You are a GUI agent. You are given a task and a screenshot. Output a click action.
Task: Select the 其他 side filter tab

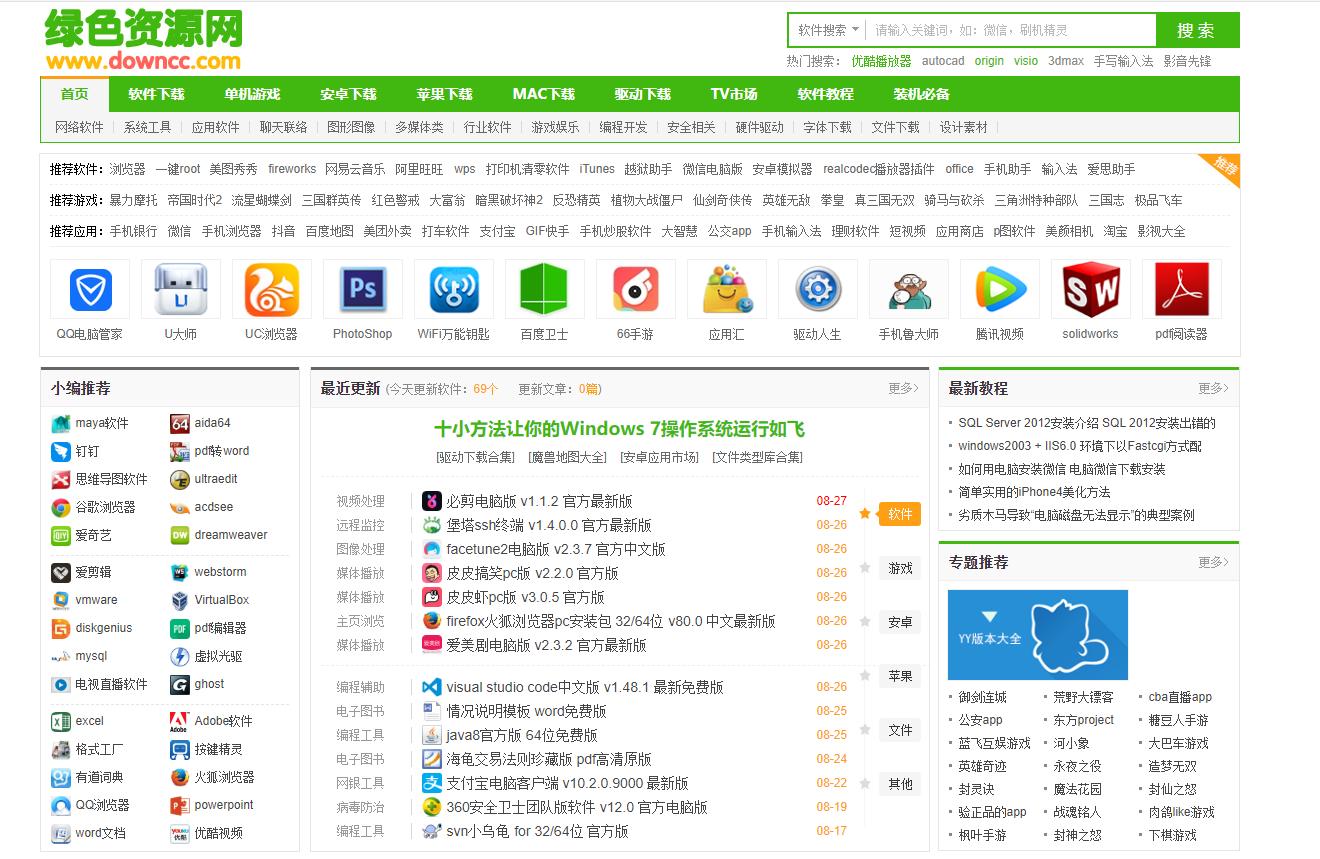pos(900,784)
